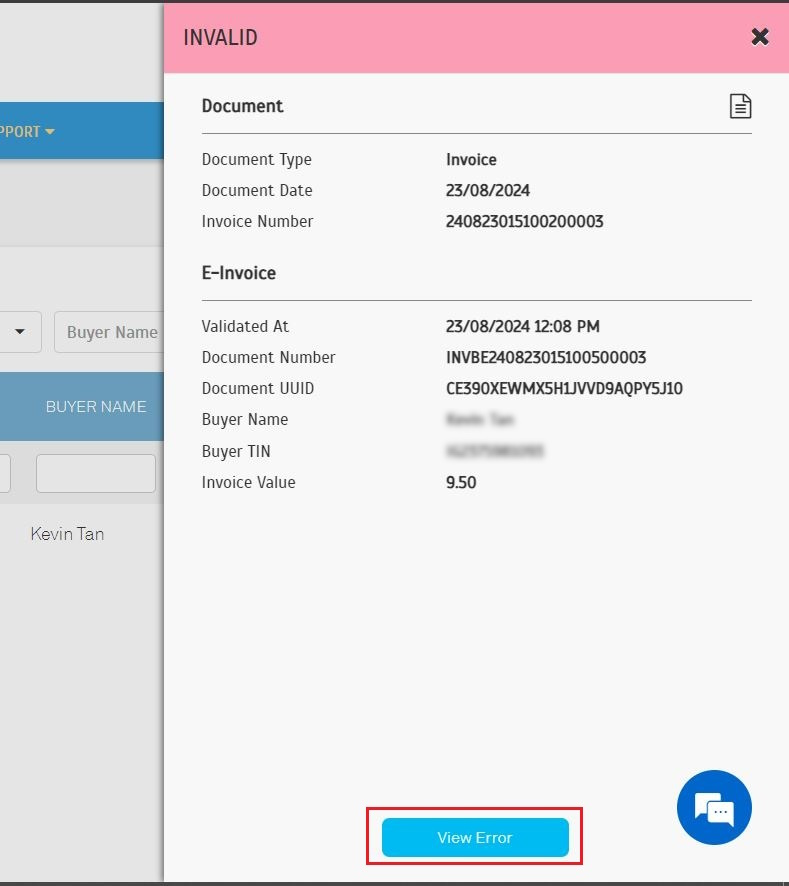The height and width of the screenshot is (886, 789).
Task: Click the Document Date 23/08/2024 value
Action: (x=488, y=190)
